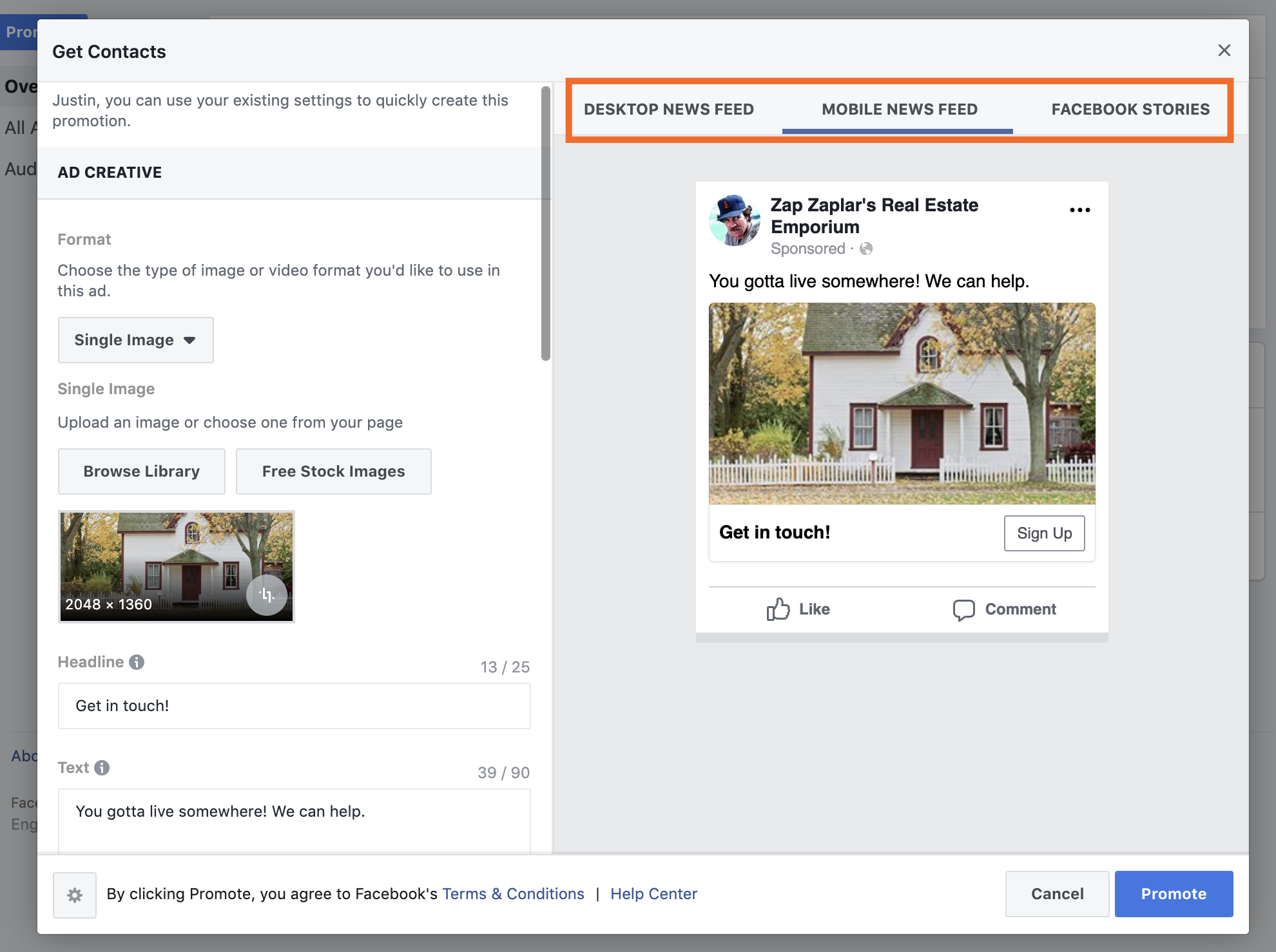Close the Get Contacts dialog
Viewport: 1276px width, 952px height.
1224,50
